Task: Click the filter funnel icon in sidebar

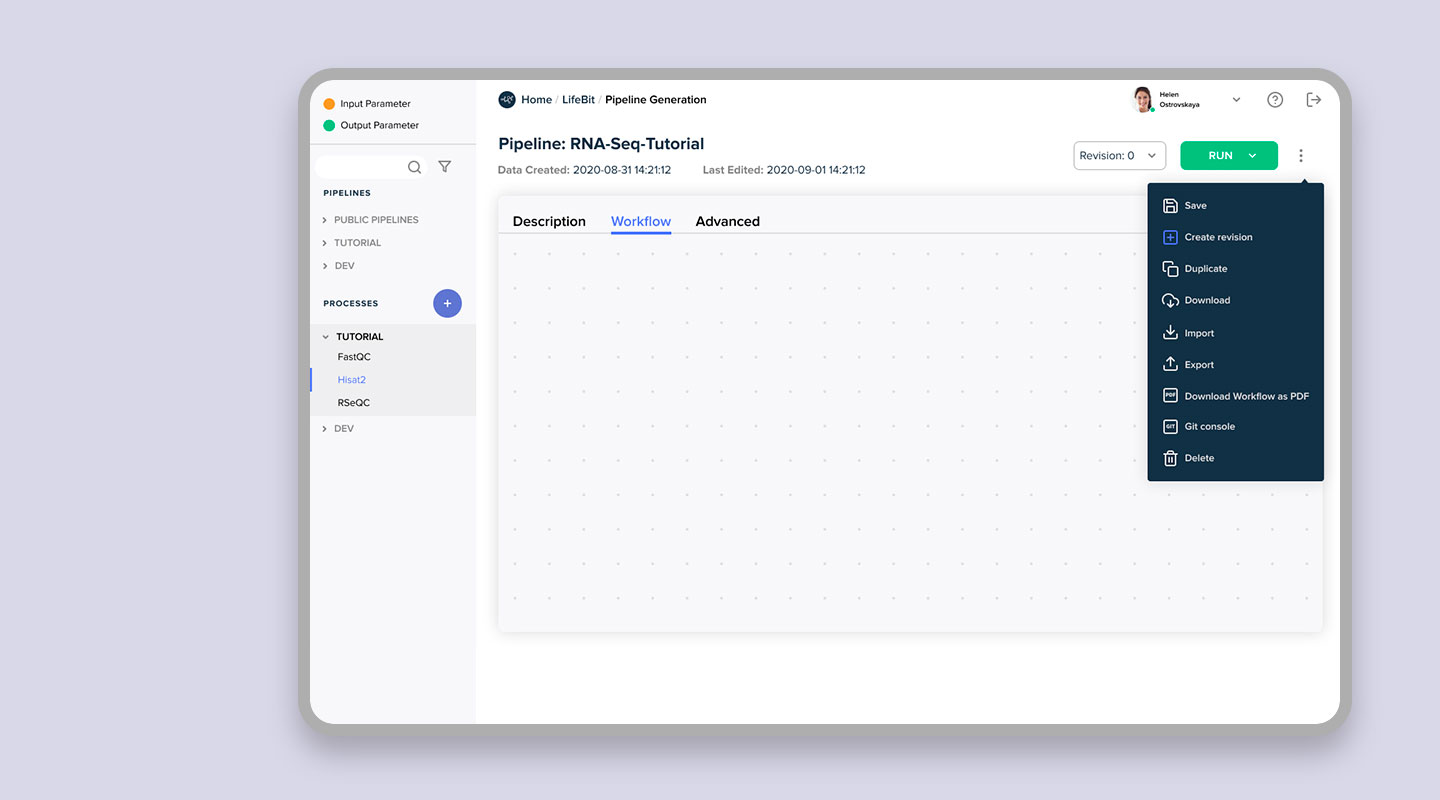Action: [445, 167]
